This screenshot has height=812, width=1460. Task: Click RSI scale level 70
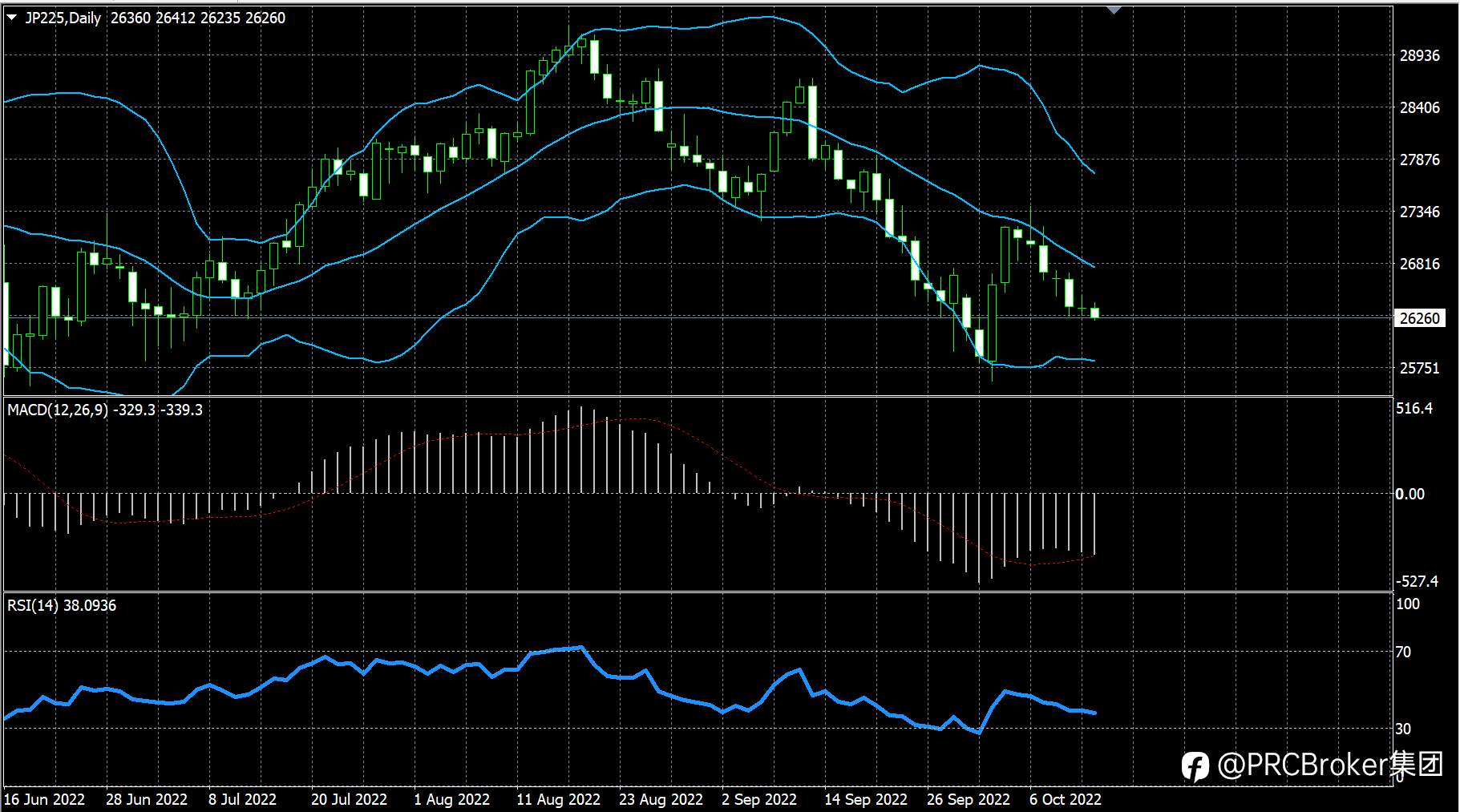click(1403, 652)
